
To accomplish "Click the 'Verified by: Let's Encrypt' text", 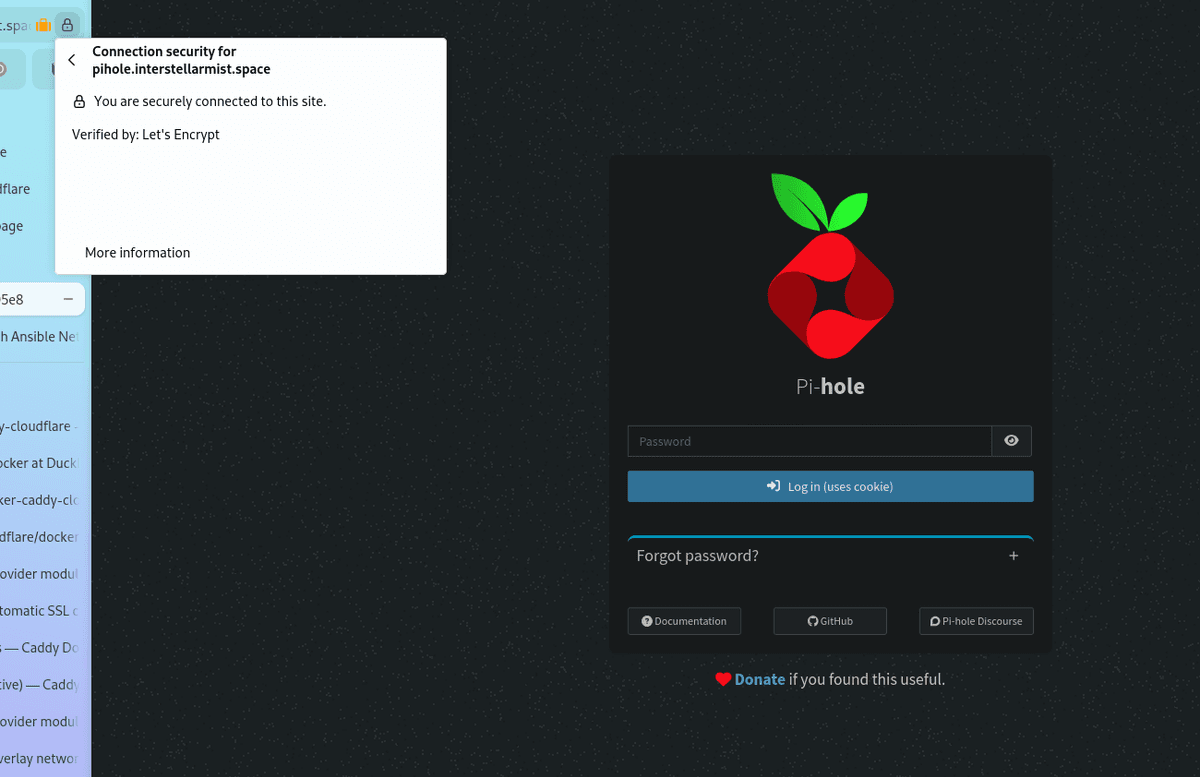I will point(146,134).
